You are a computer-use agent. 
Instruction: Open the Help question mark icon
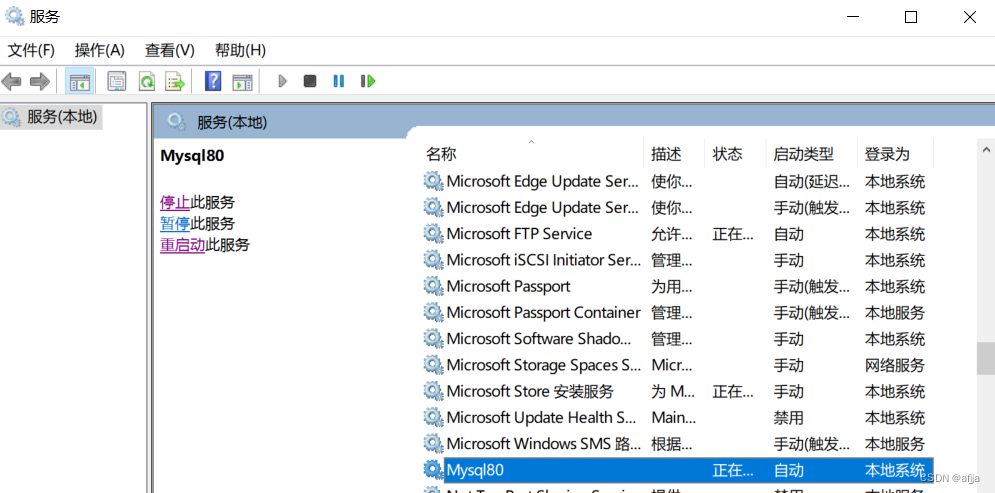click(x=213, y=81)
